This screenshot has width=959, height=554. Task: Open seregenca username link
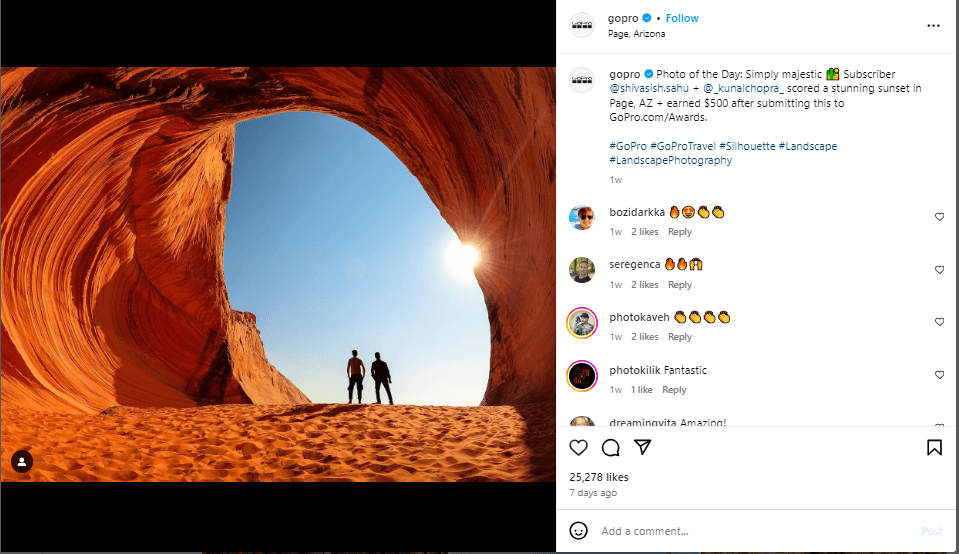tap(634, 264)
